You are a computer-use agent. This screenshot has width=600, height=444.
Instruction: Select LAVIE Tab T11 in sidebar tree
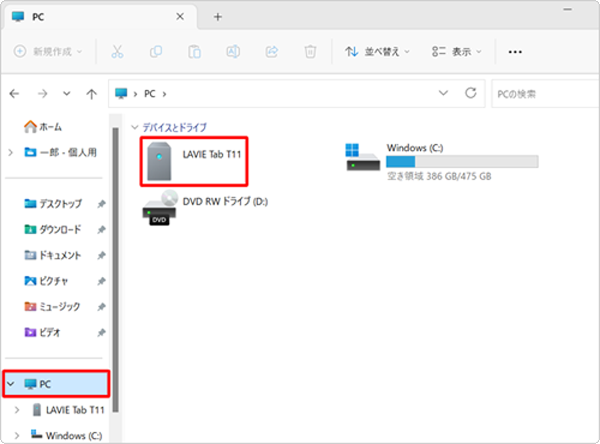(68, 410)
